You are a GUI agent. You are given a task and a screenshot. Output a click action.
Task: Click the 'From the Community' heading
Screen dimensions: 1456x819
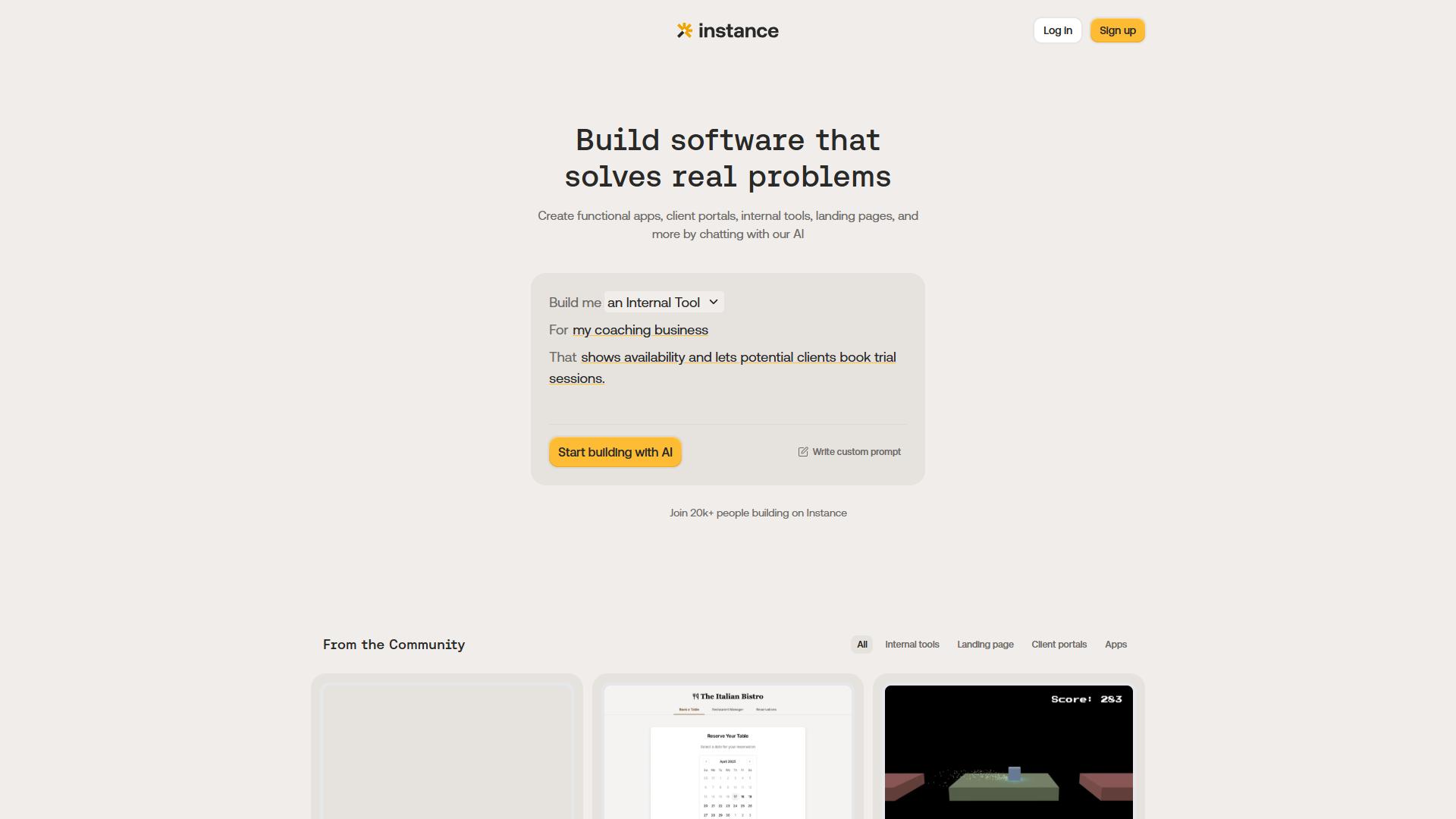pyautogui.click(x=394, y=645)
